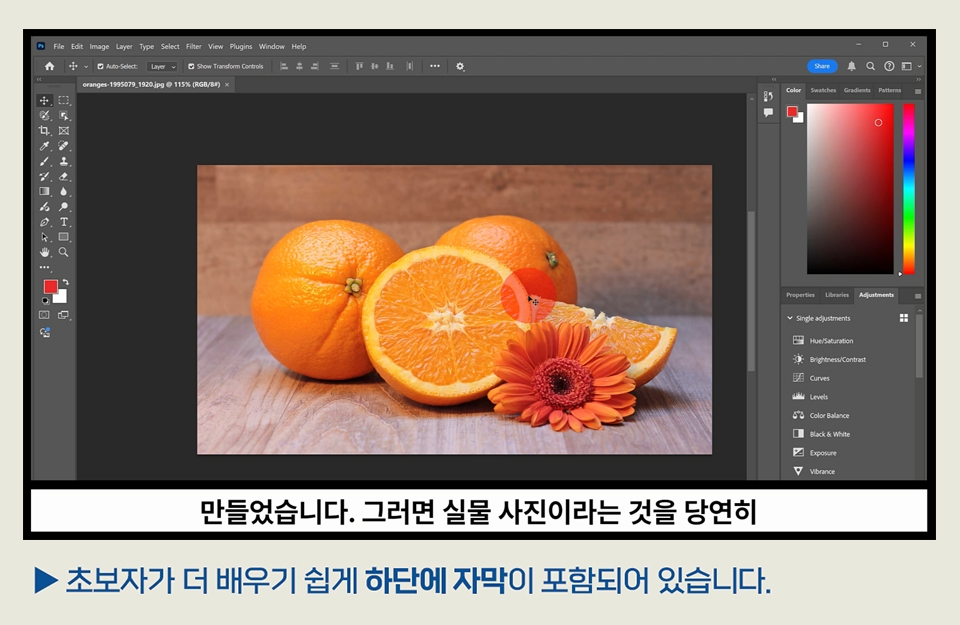Image resolution: width=960 pixels, height=625 pixels.
Task: Choose the Horizontal Type tool
Action: point(64,222)
